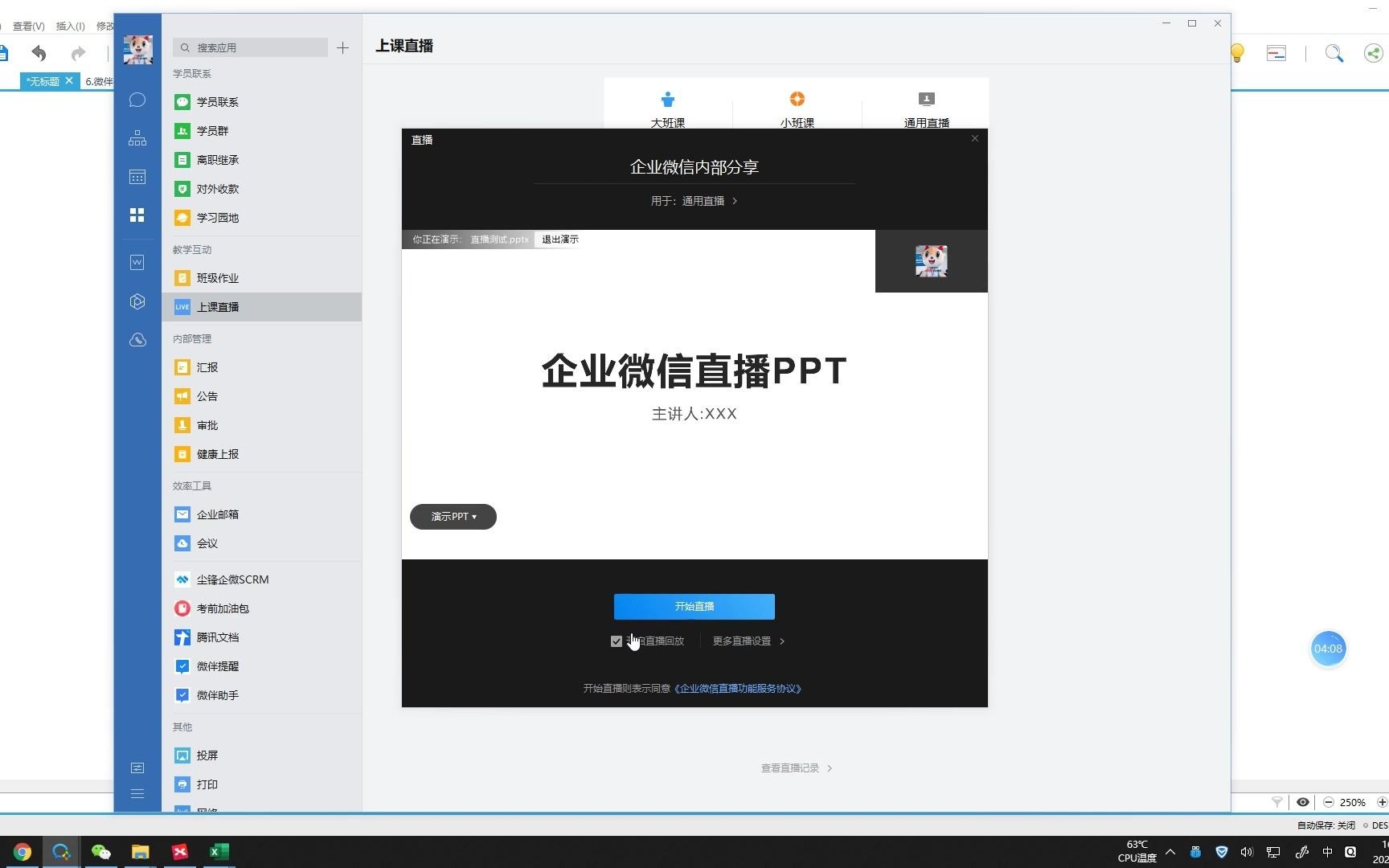Open 投屏 app

pos(261,755)
